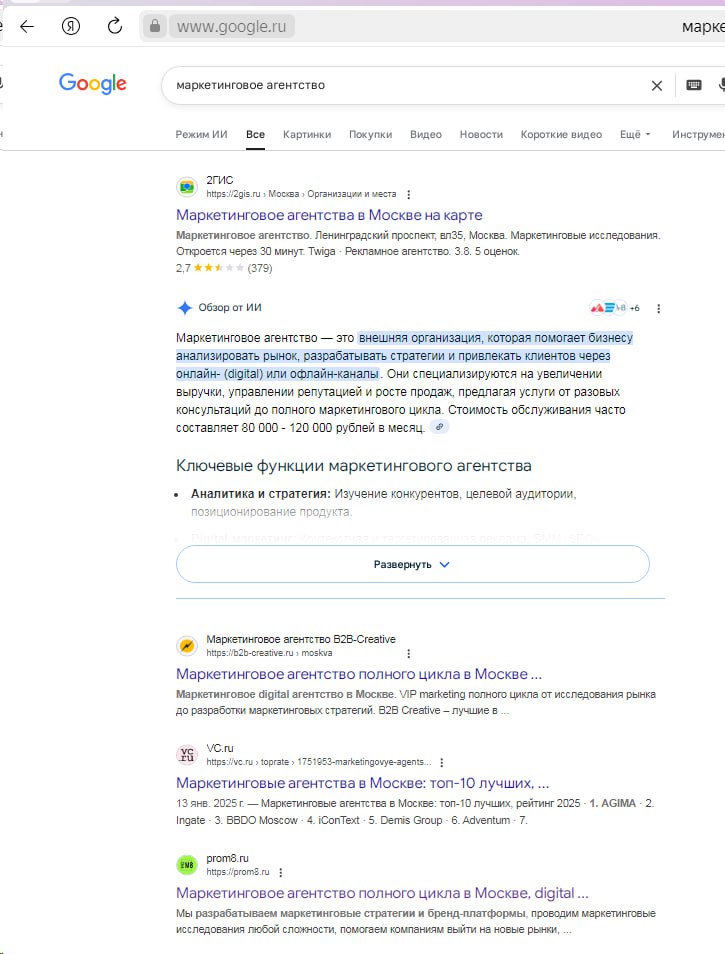The width and height of the screenshot is (725, 954).
Task: Open the VC.ru top-10 agencies link
Action: pyautogui.click(x=362, y=782)
